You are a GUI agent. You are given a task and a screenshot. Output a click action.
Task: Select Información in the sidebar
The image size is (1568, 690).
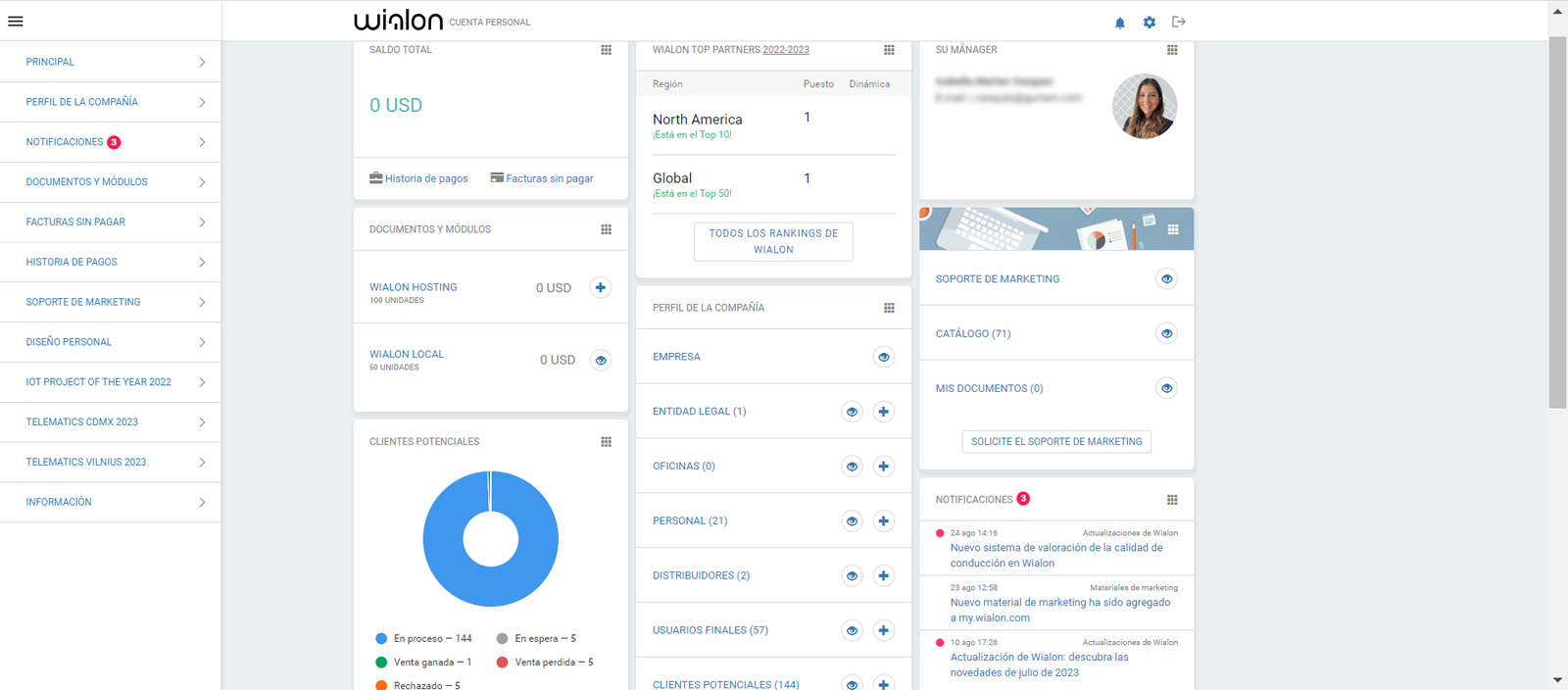110,502
